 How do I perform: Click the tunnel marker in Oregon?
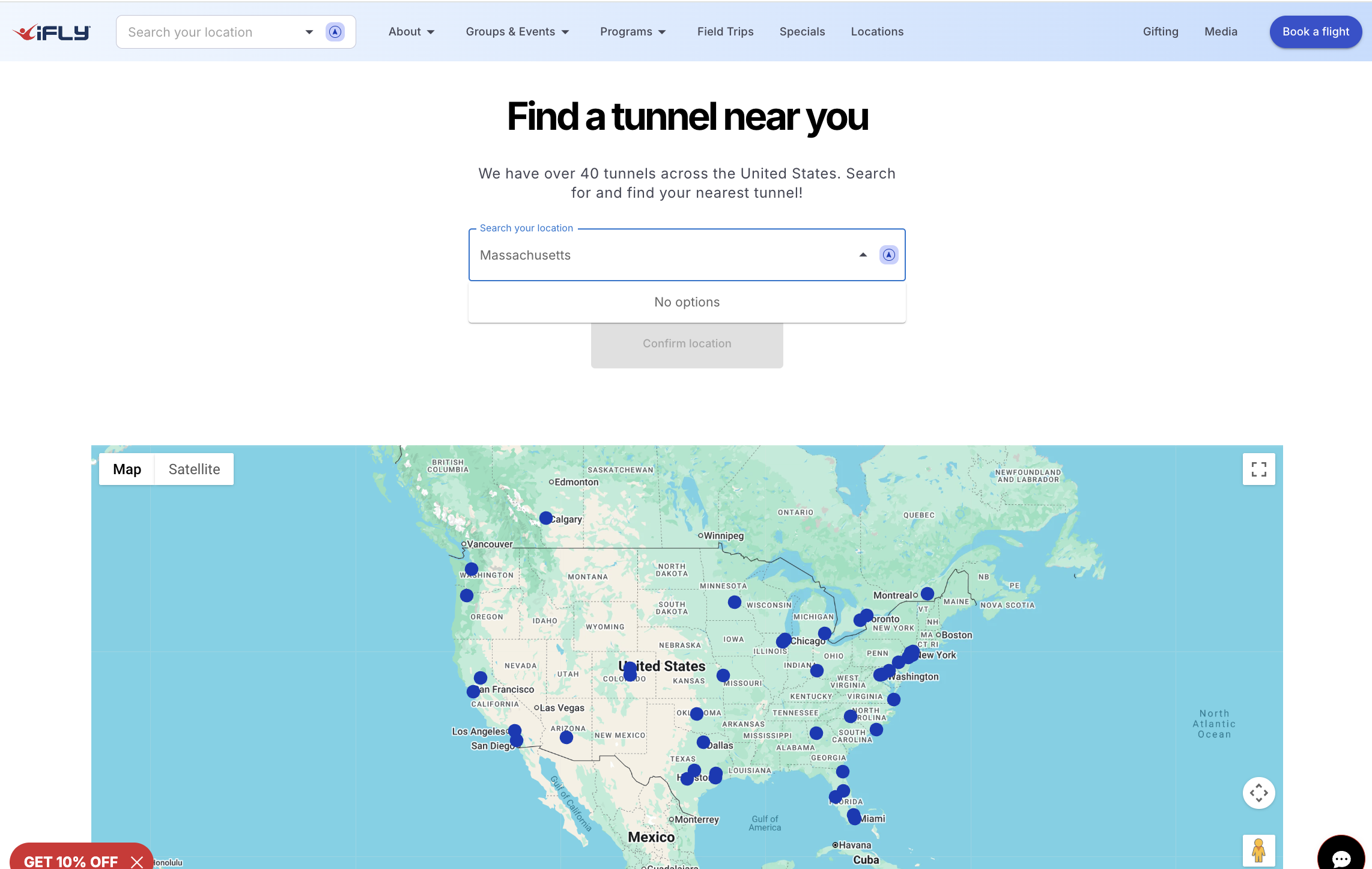click(x=466, y=596)
